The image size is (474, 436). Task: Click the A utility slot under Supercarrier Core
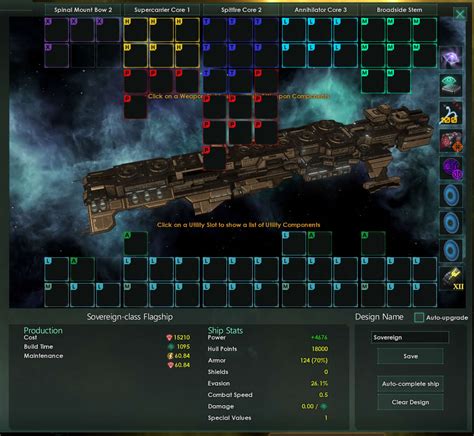(136, 244)
